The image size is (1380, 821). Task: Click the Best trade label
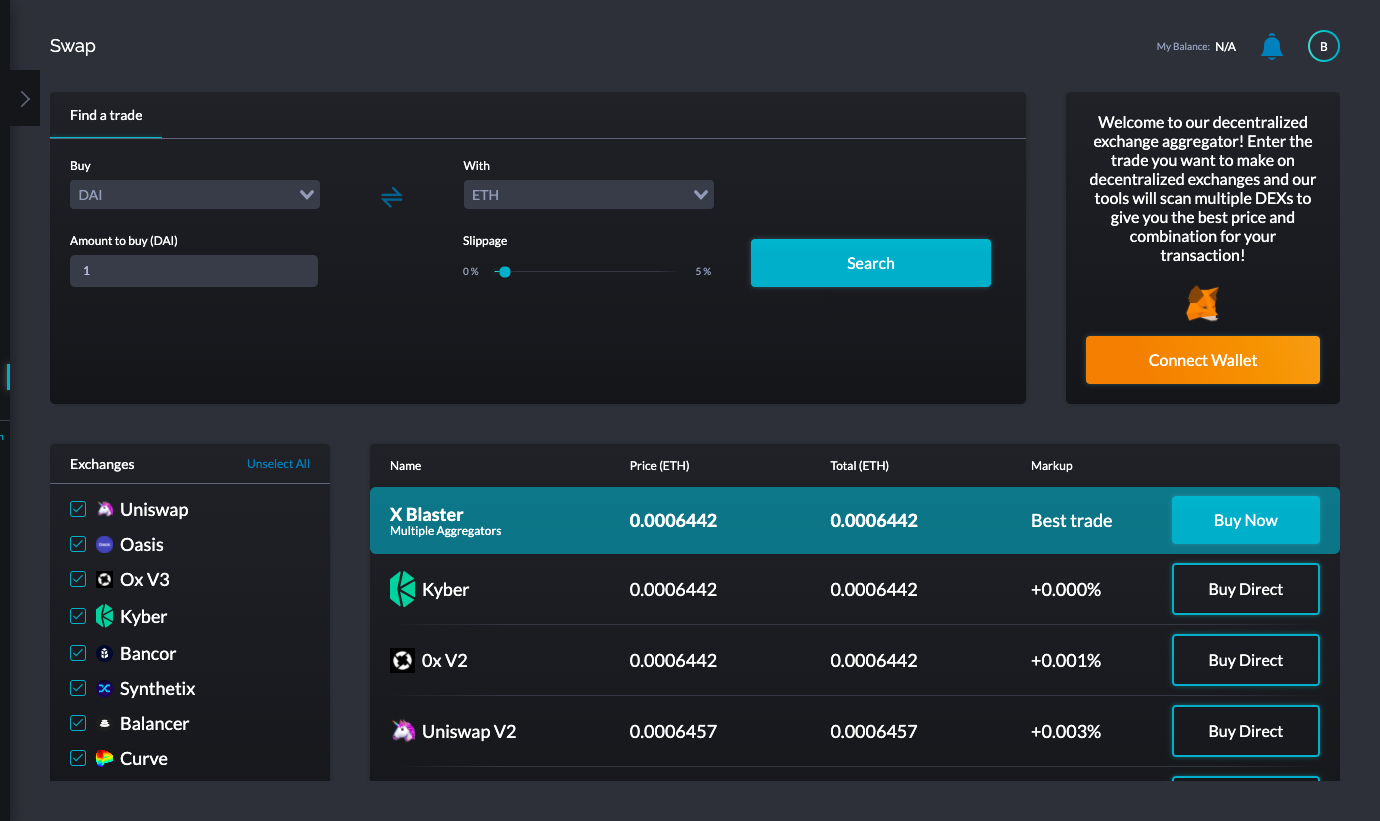(1072, 520)
